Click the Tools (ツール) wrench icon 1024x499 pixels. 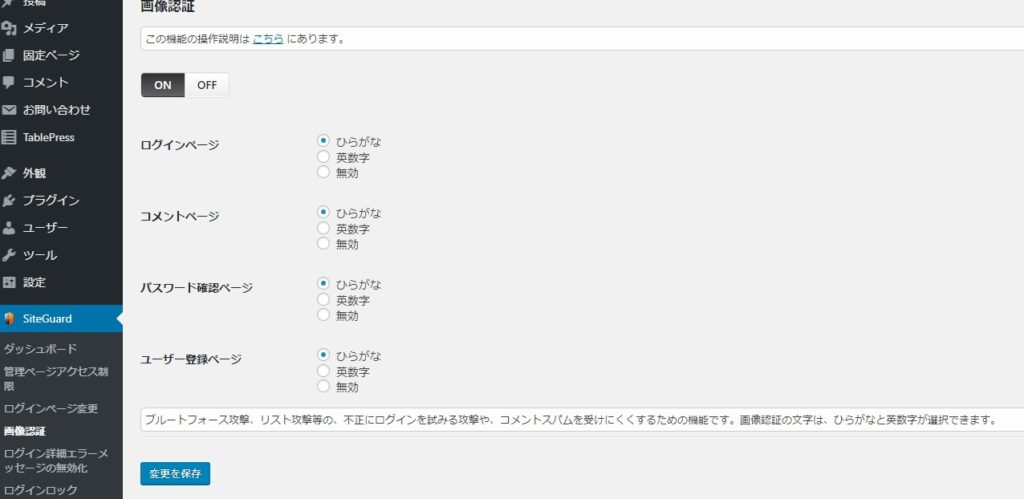point(8,255)
